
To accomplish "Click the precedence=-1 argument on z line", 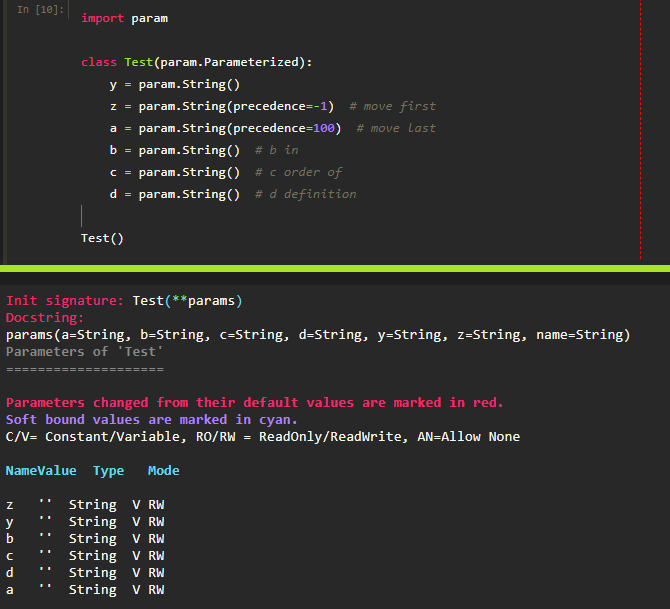I will pyautogui.click(x=279, y=106).
